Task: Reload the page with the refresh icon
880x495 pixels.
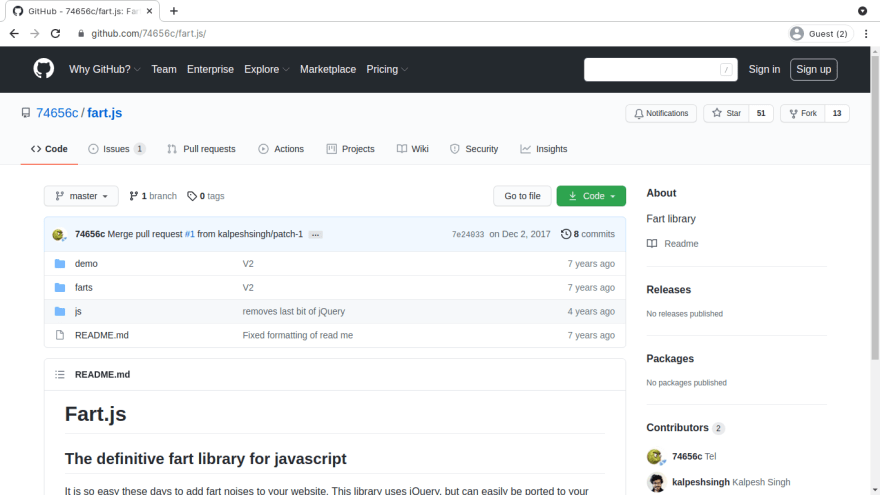Action: coord(56,34)
